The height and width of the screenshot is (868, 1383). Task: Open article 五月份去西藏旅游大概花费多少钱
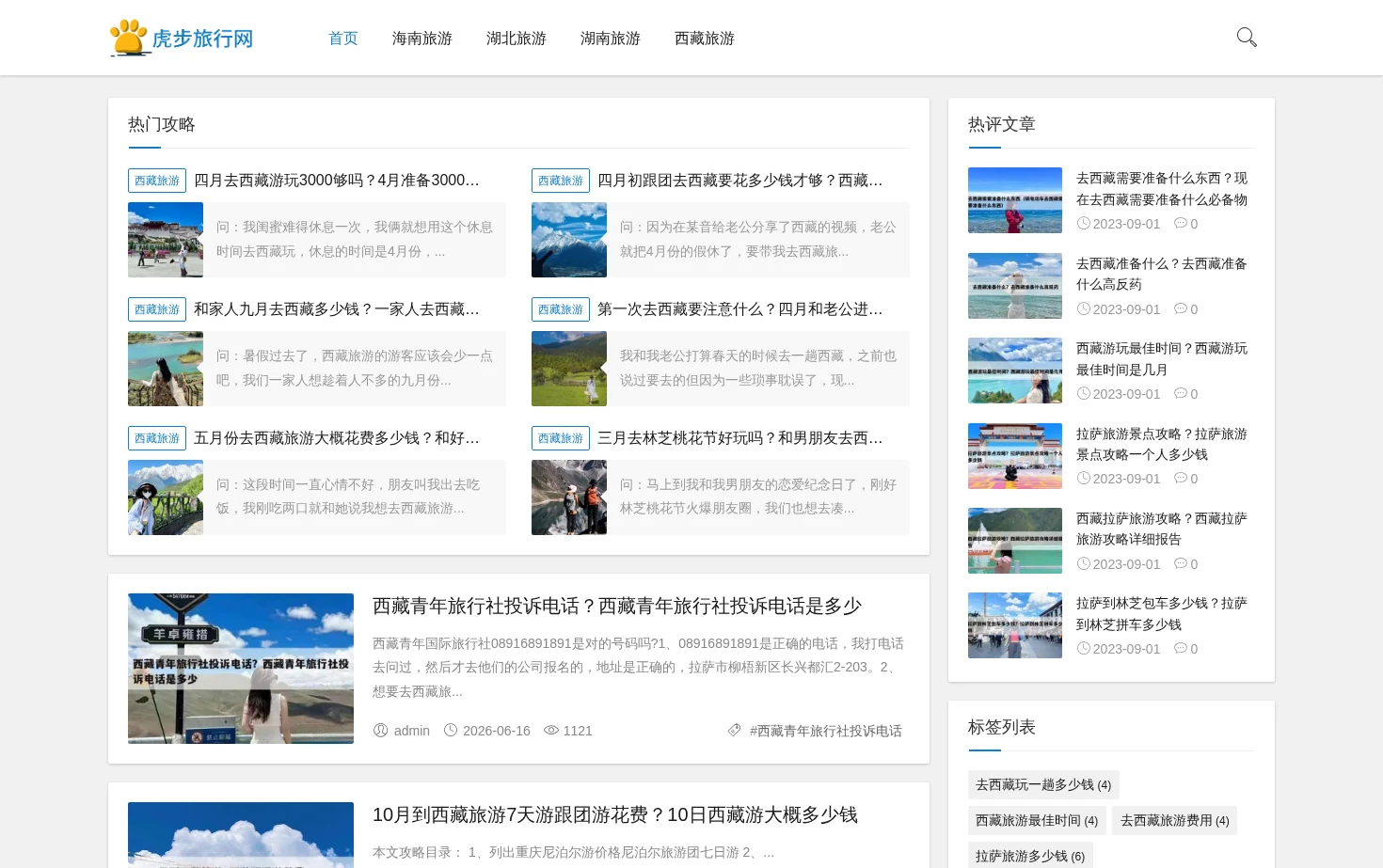tap(337, 438)
